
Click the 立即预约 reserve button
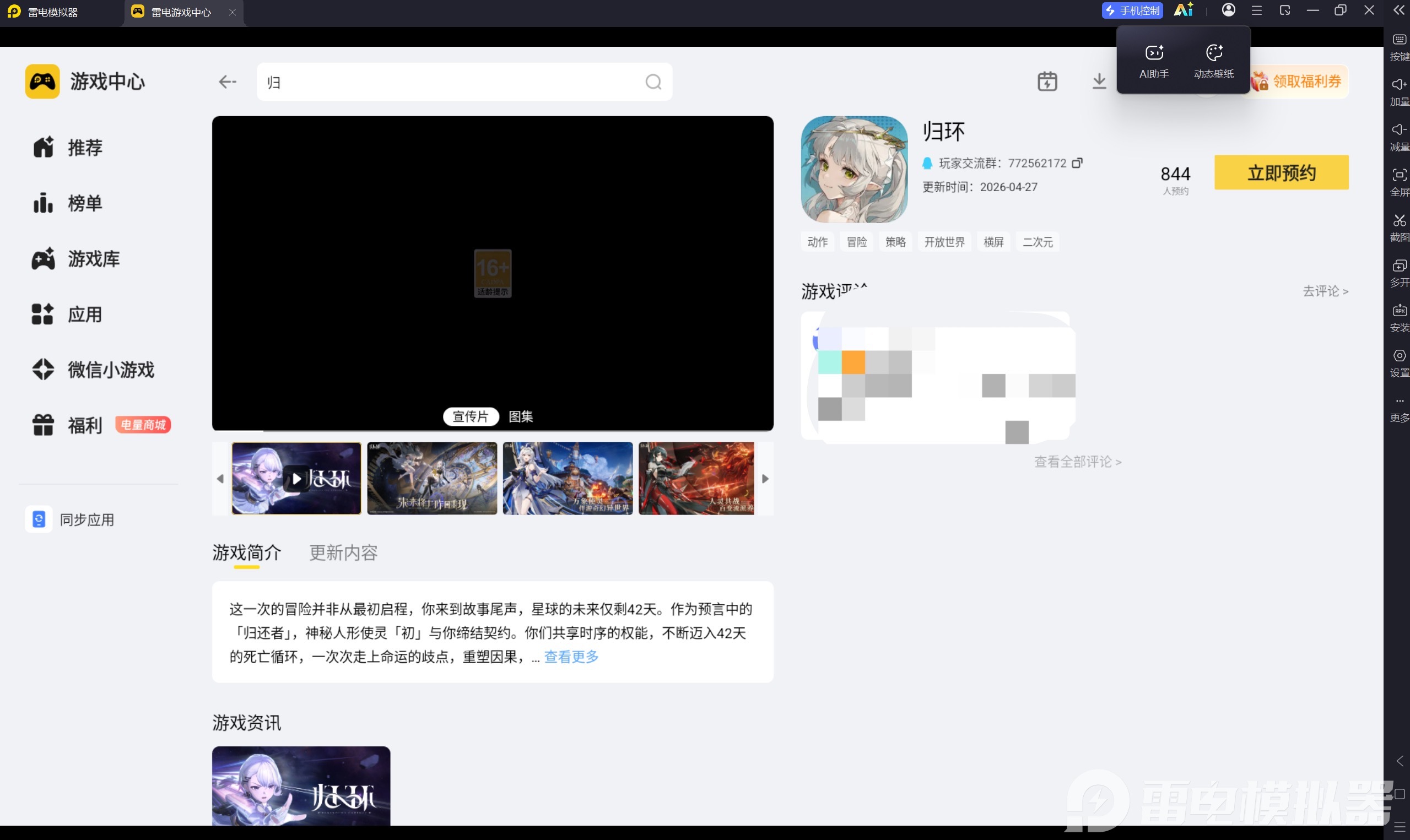pos(1282,172)
